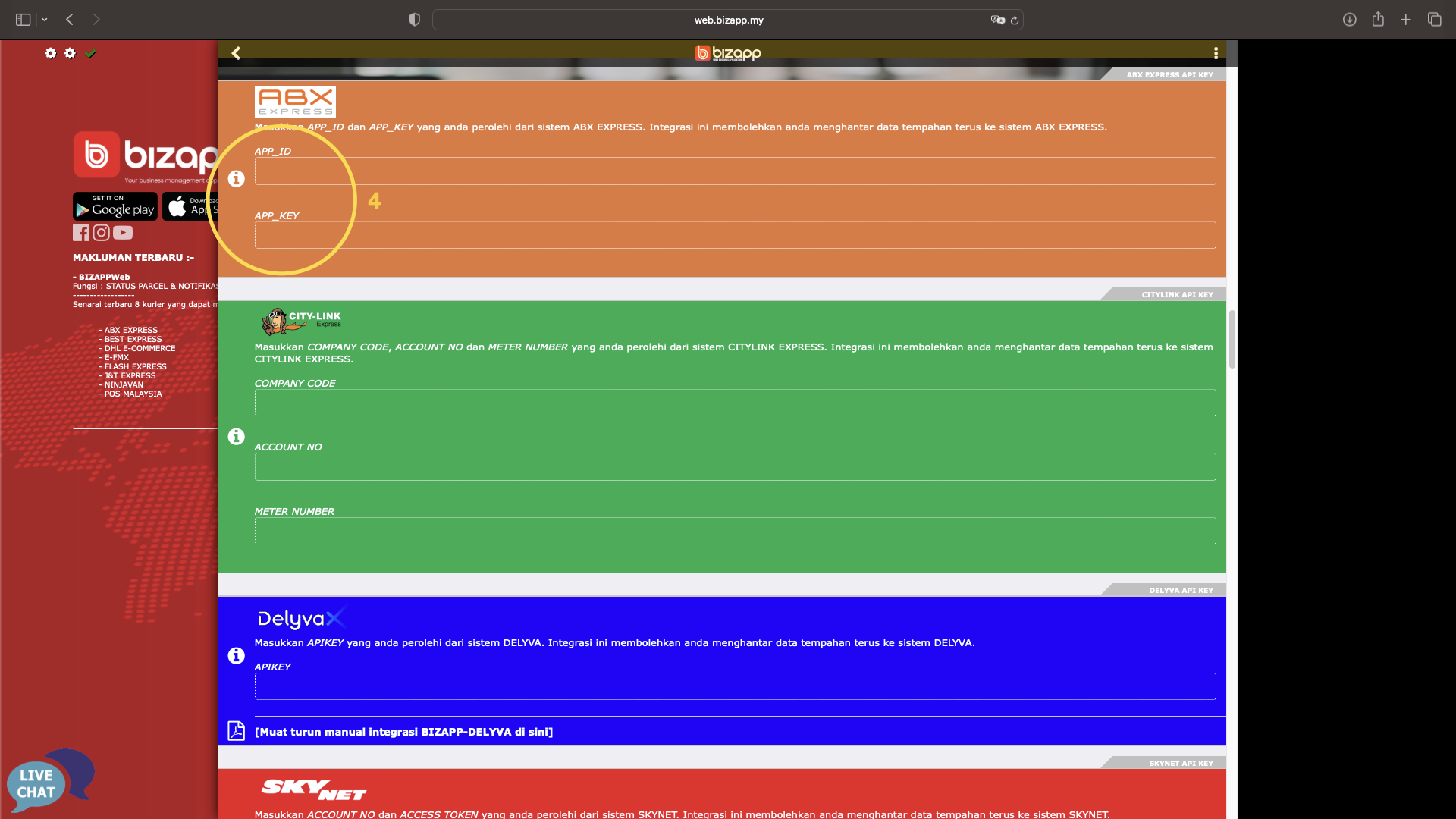The height and width of the screenshot is (819, 1456).
Task: Click the SKYNET API KEY tab label
Action: [x=1181, y=764]
